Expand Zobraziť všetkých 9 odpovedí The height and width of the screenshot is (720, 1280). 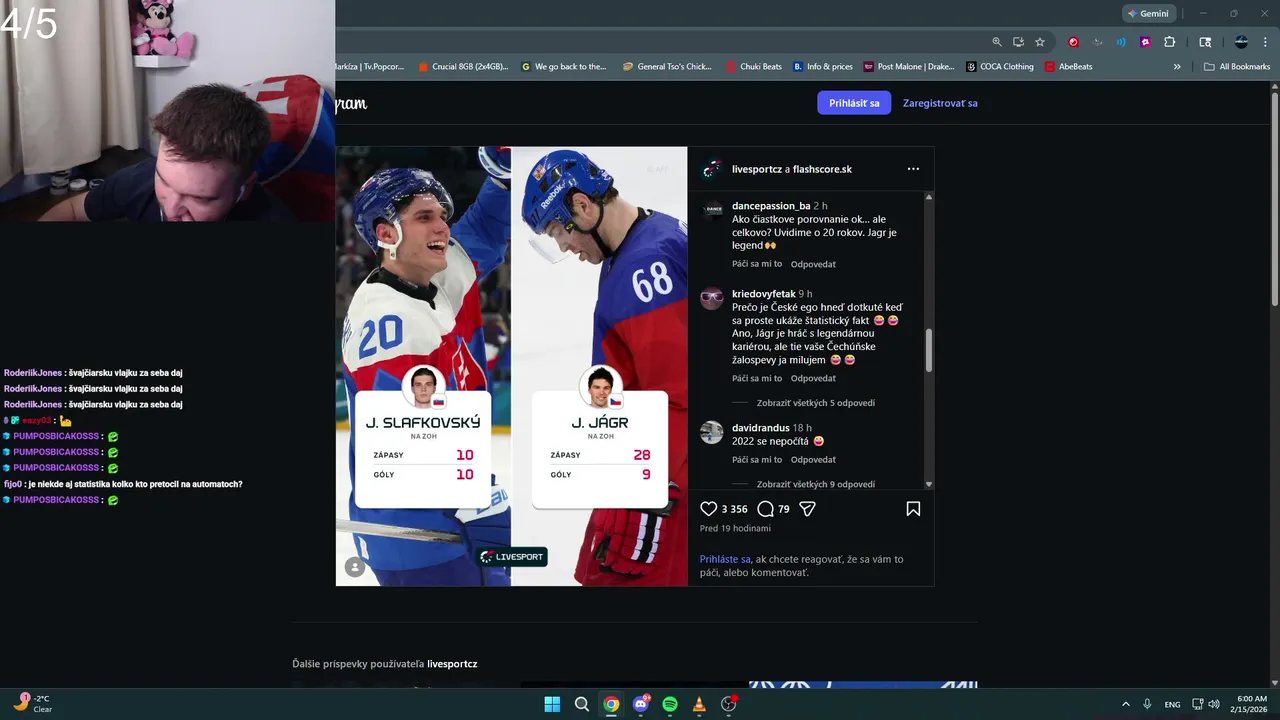(816, 484)
